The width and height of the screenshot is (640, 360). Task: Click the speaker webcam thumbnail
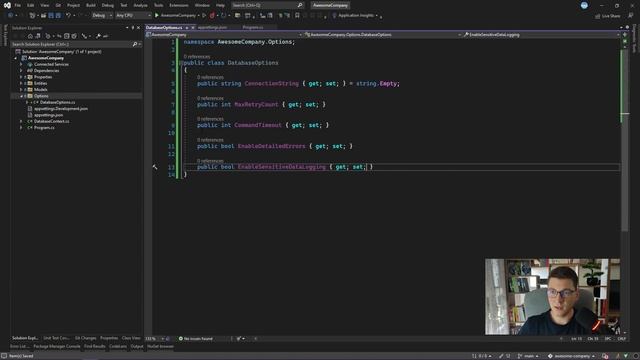click(552, 296)
